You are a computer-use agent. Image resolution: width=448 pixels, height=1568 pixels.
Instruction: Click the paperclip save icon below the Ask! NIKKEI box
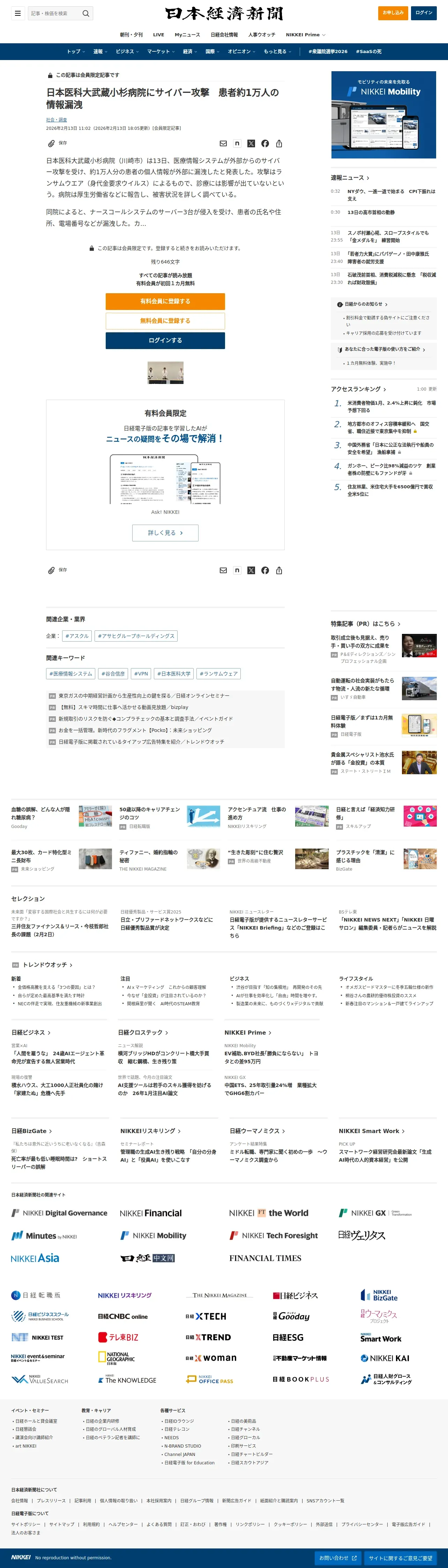pos(52,570)
